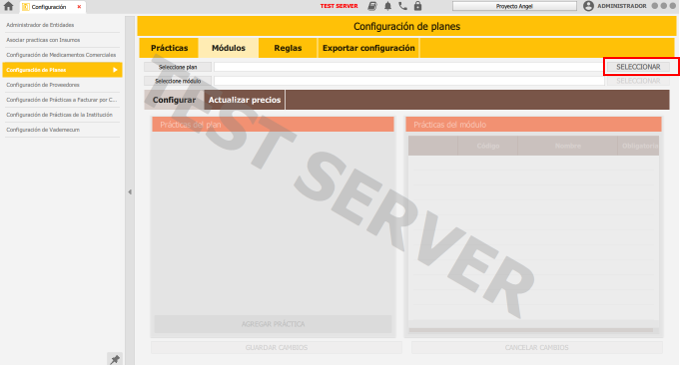Switch to the Reglas tab
The height and width of the screenshot is (365, 681).
[288, 48]
